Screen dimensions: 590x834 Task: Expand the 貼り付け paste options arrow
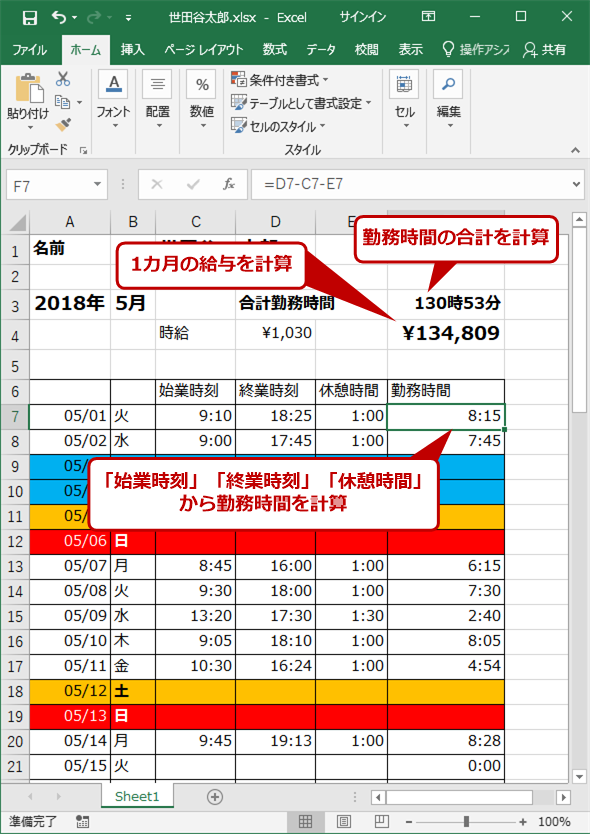[x=30, y=128]
